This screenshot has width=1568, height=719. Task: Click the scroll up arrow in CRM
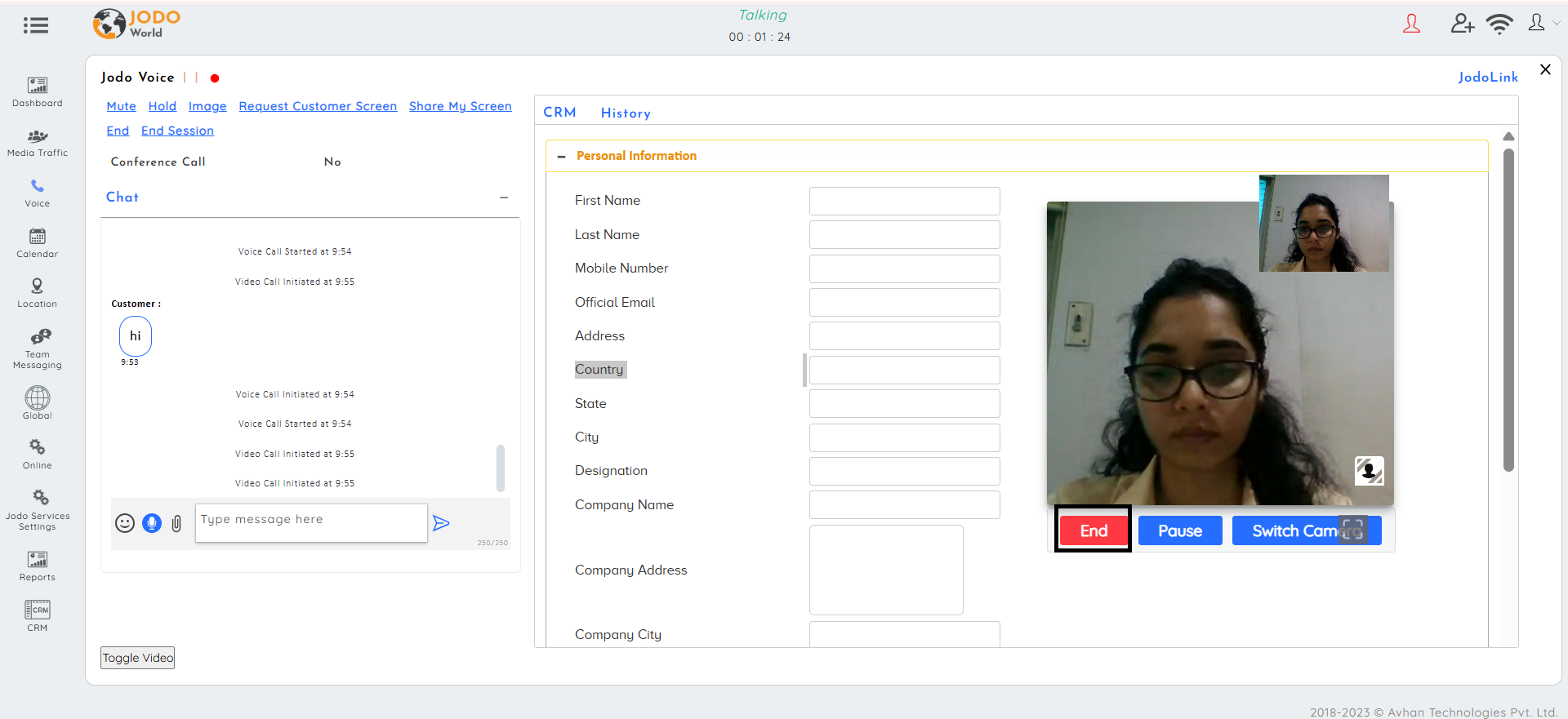[1508, 136]
